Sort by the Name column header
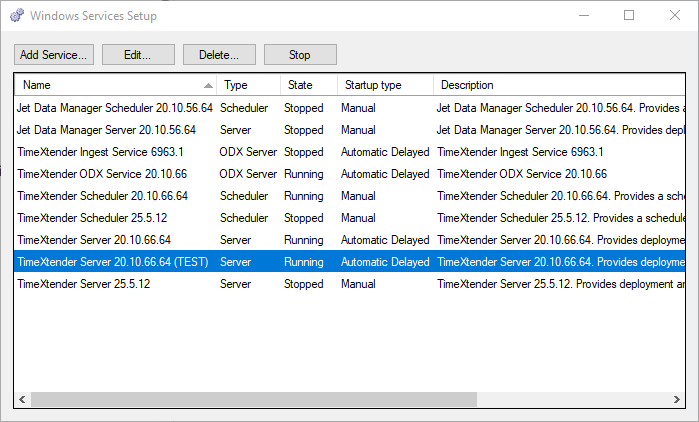 [x=115, y=85]
